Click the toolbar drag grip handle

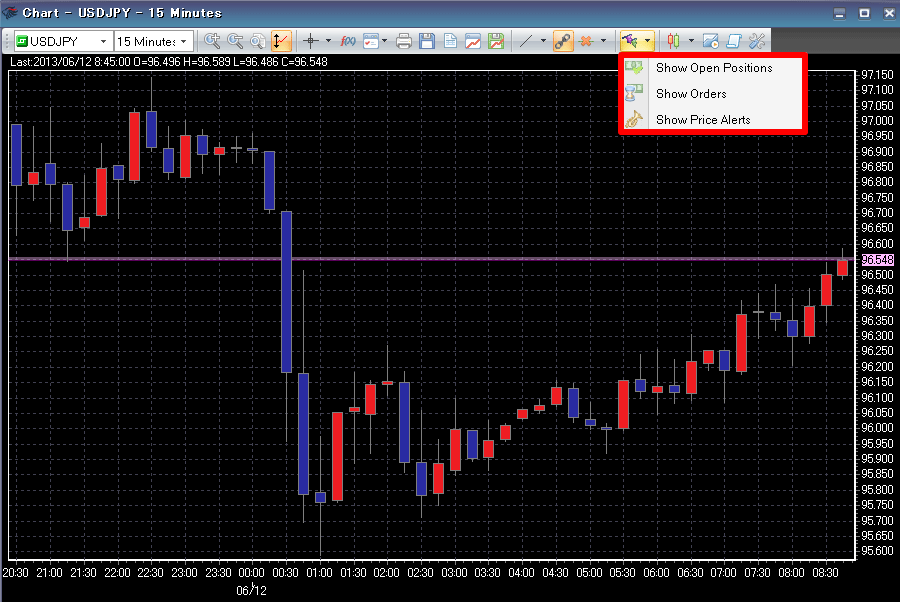7,41
